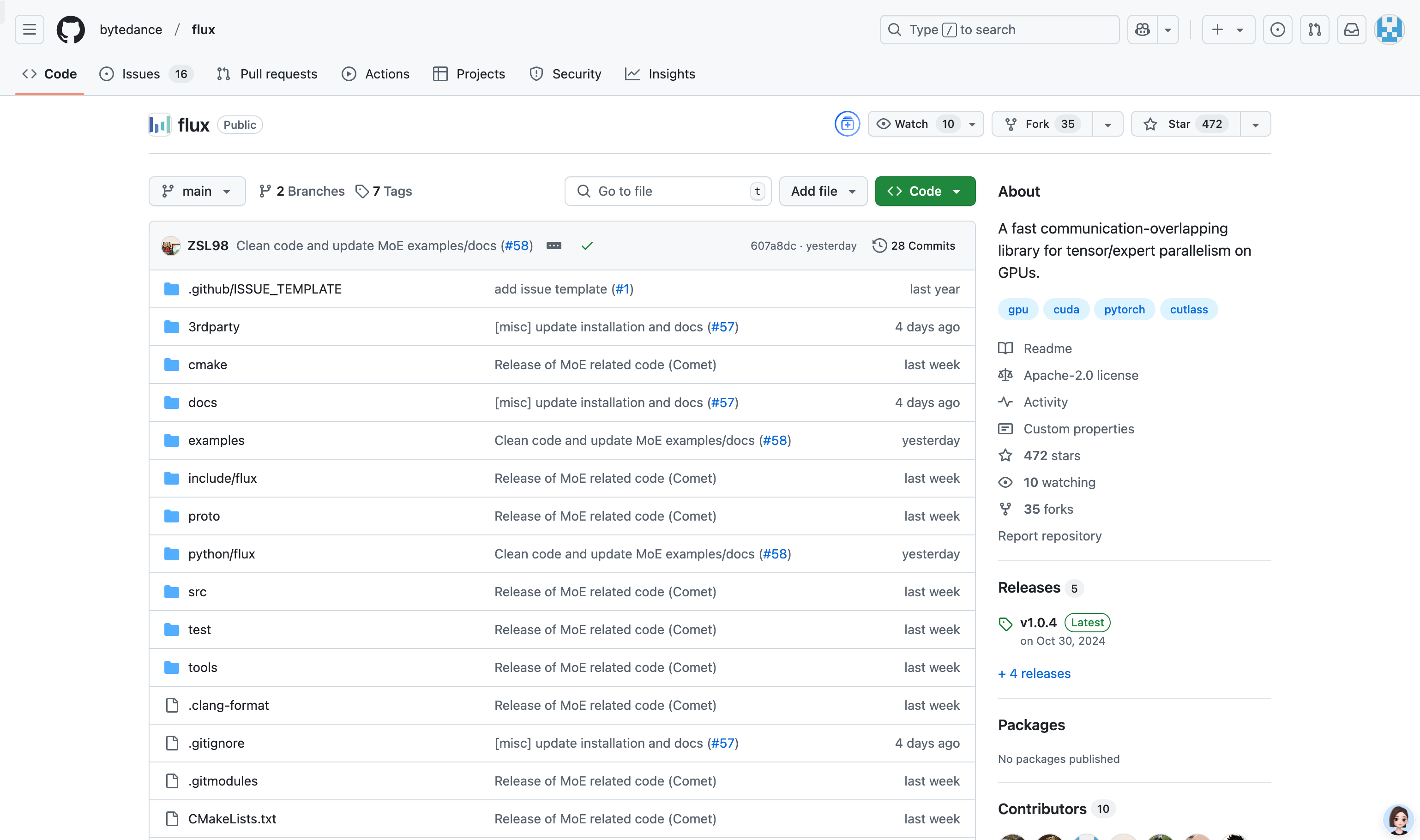Open the user profile avatar menu

pos(1389,30)
